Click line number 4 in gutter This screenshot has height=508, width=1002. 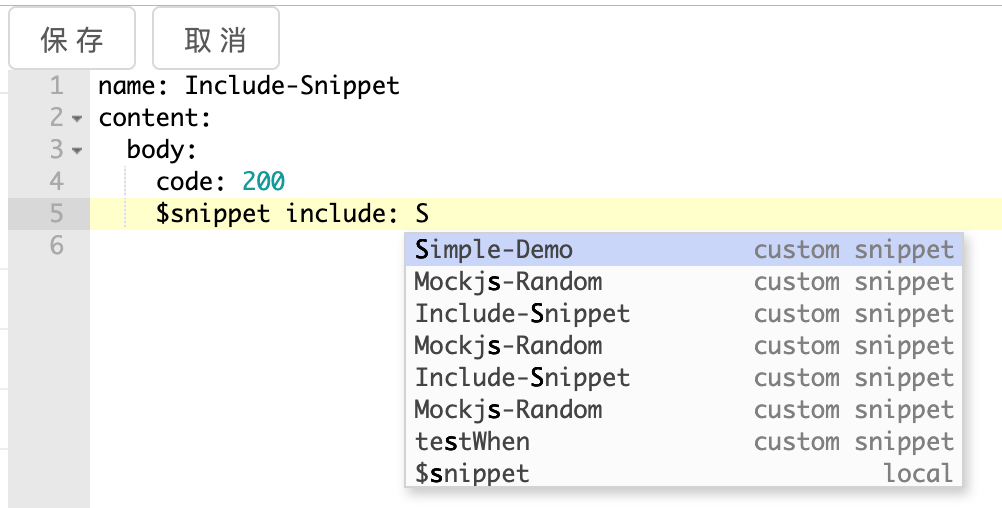56,182
